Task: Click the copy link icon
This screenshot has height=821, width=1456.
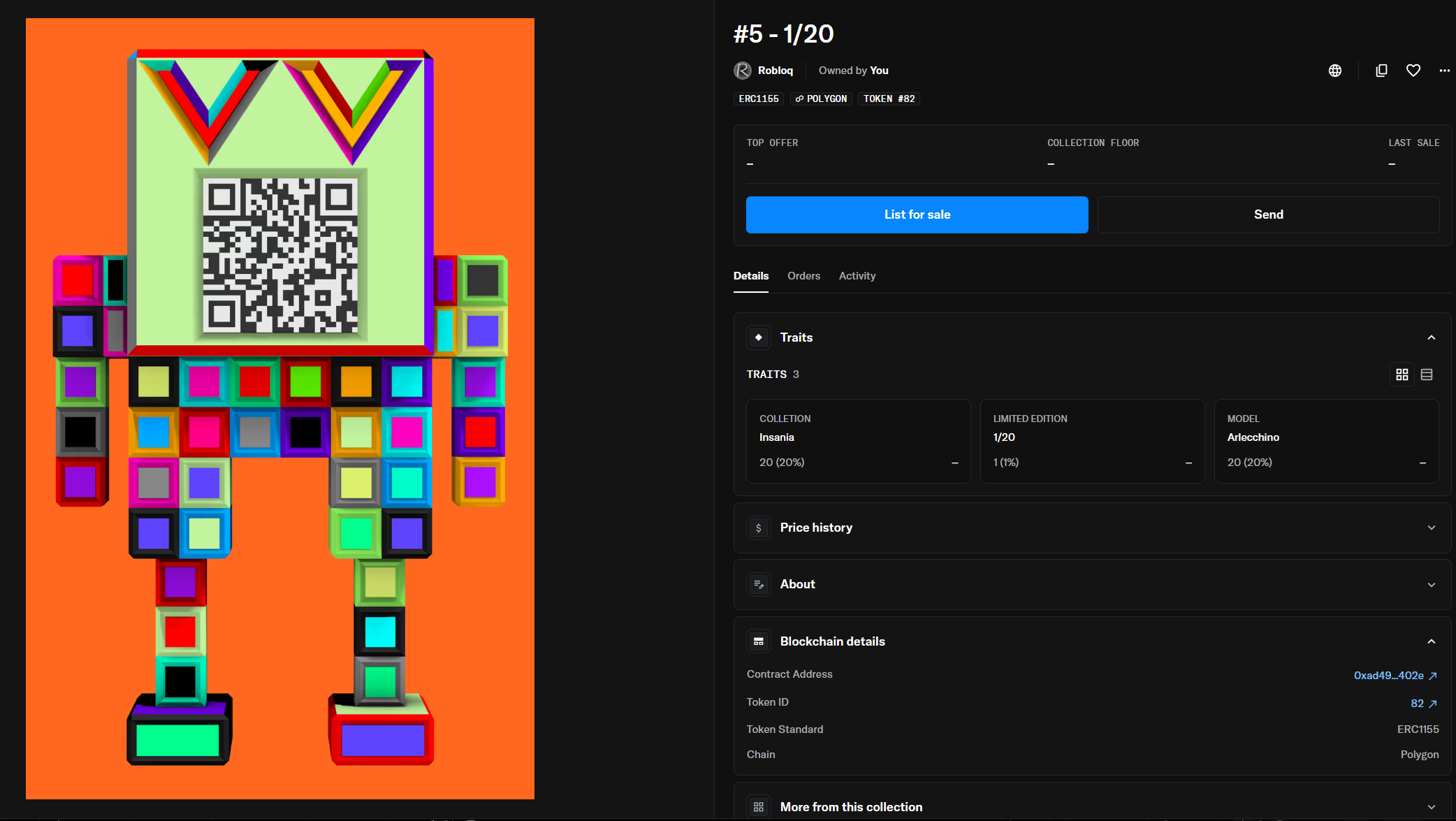Action: point(1381,71)
